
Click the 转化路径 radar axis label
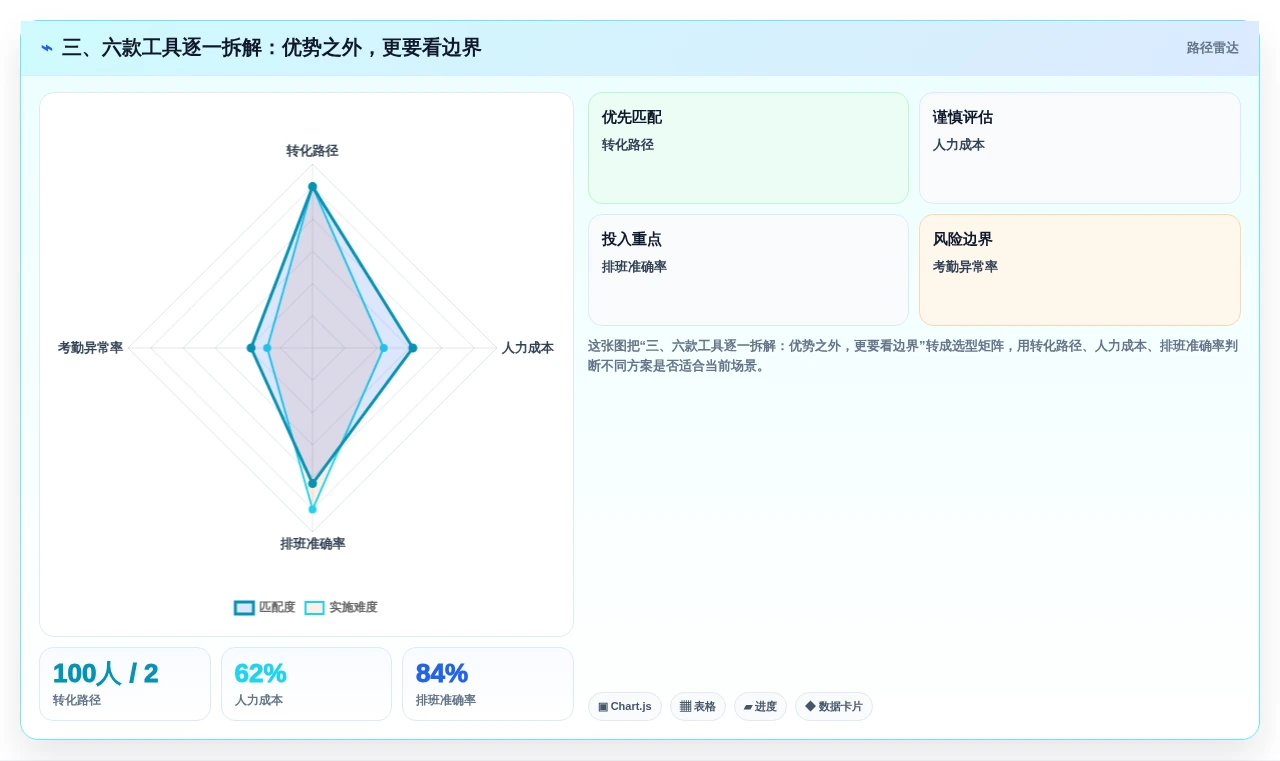(x=312, y=151)
